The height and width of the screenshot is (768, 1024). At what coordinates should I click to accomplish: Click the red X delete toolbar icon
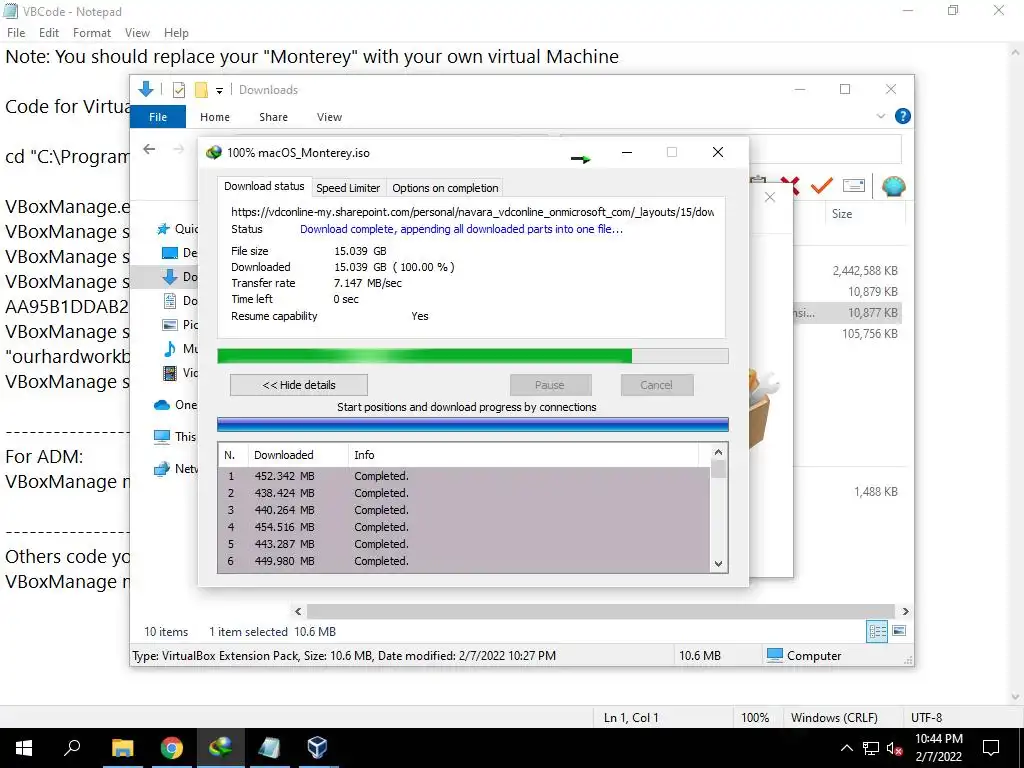click(792, 186)
